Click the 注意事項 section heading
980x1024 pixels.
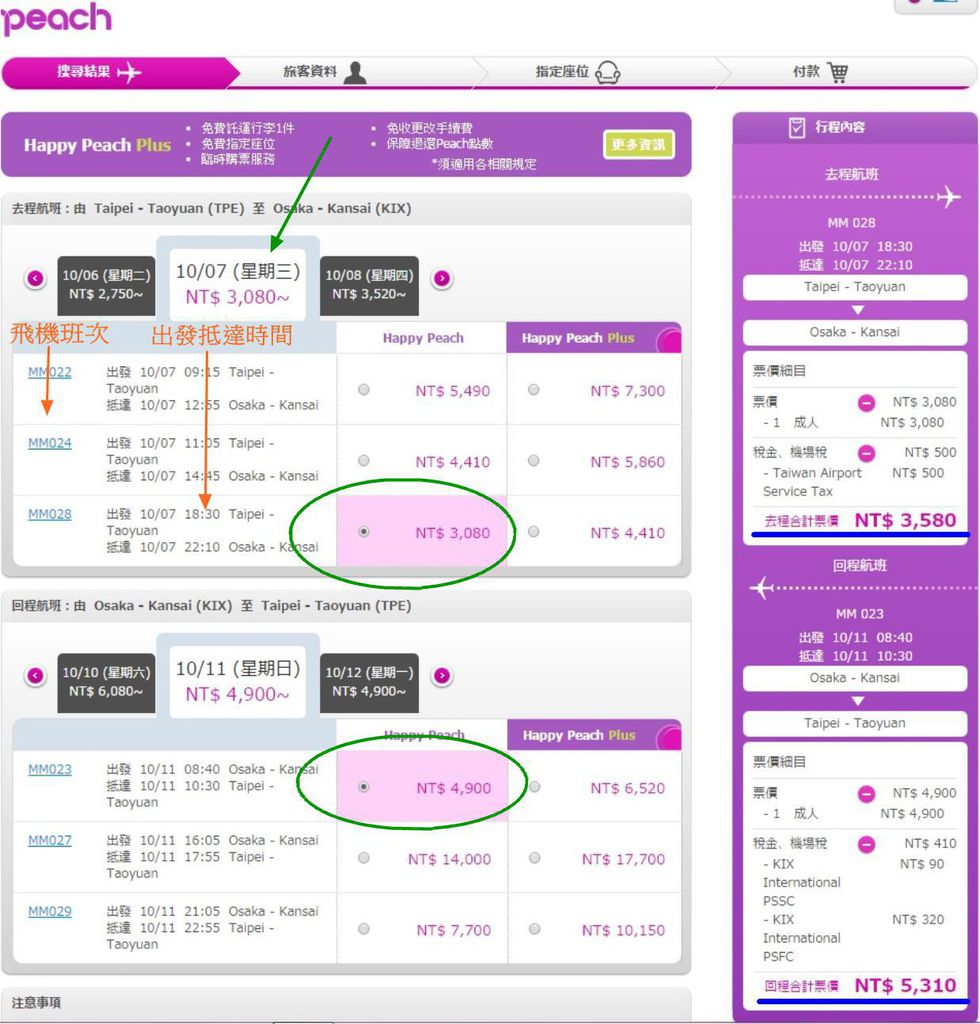click(37, 1002)
